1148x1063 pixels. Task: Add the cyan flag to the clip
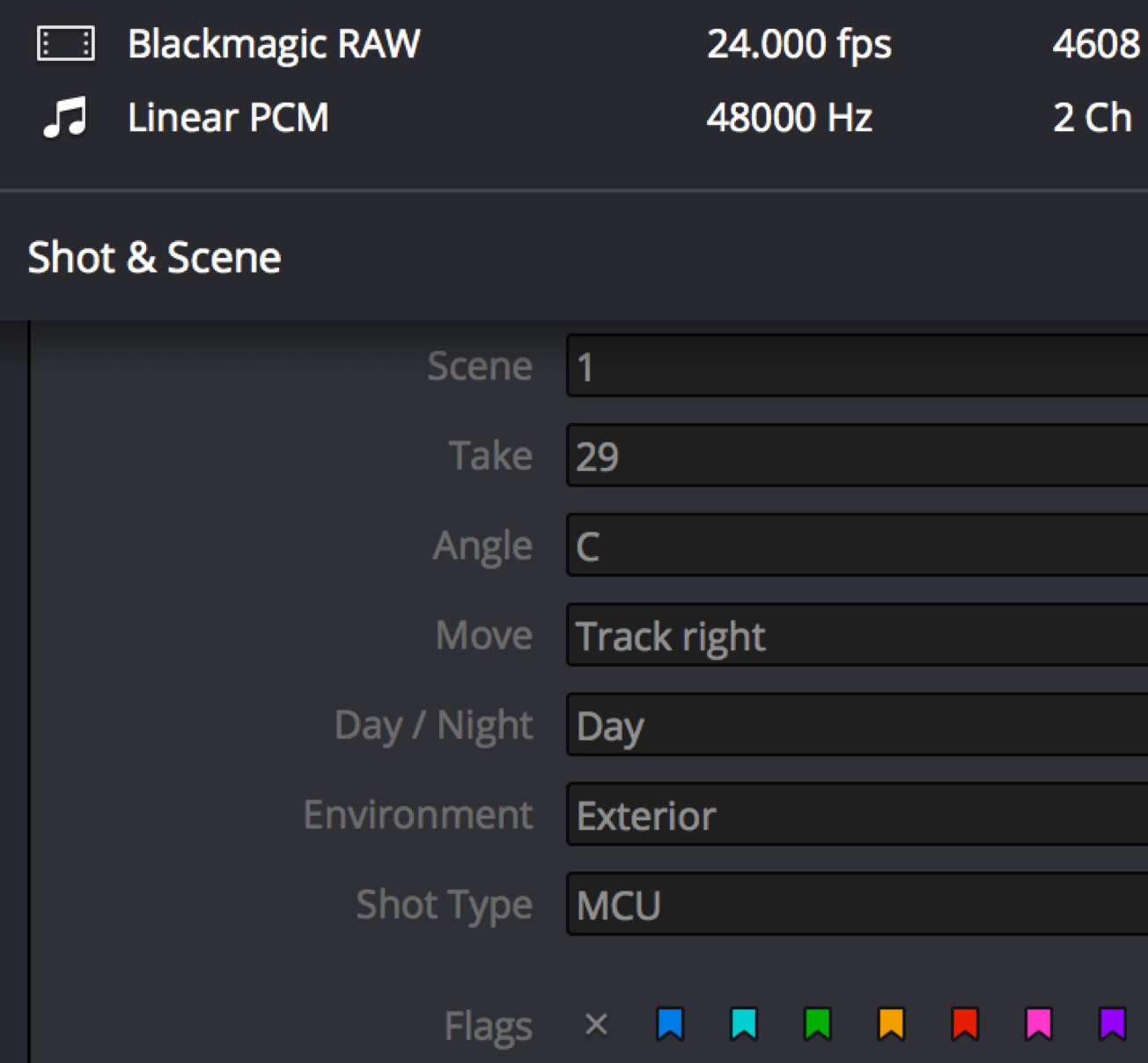click(x=744, y=1023)
